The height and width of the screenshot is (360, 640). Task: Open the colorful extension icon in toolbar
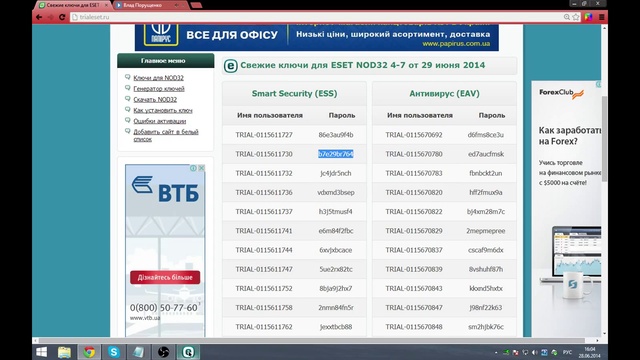[588, 17]
